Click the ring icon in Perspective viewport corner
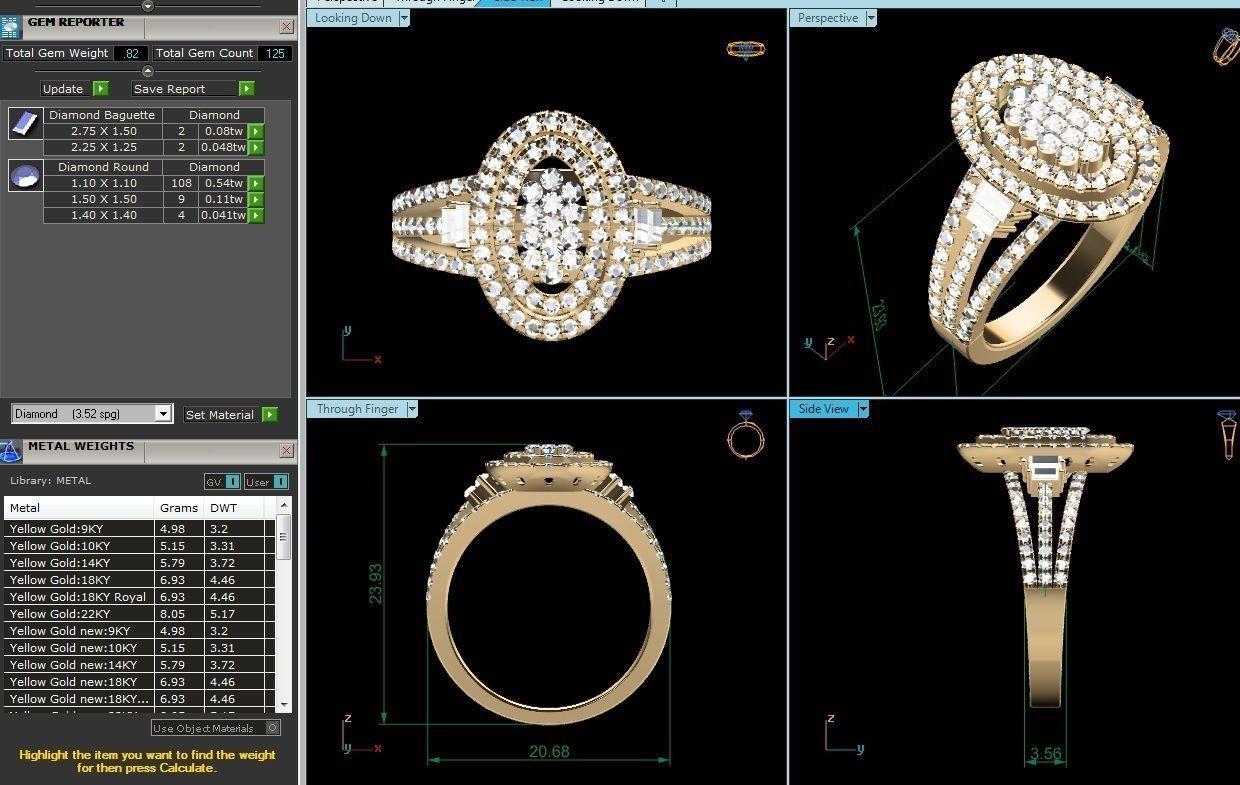The image size is (1240, 785). click(1226, 46)
